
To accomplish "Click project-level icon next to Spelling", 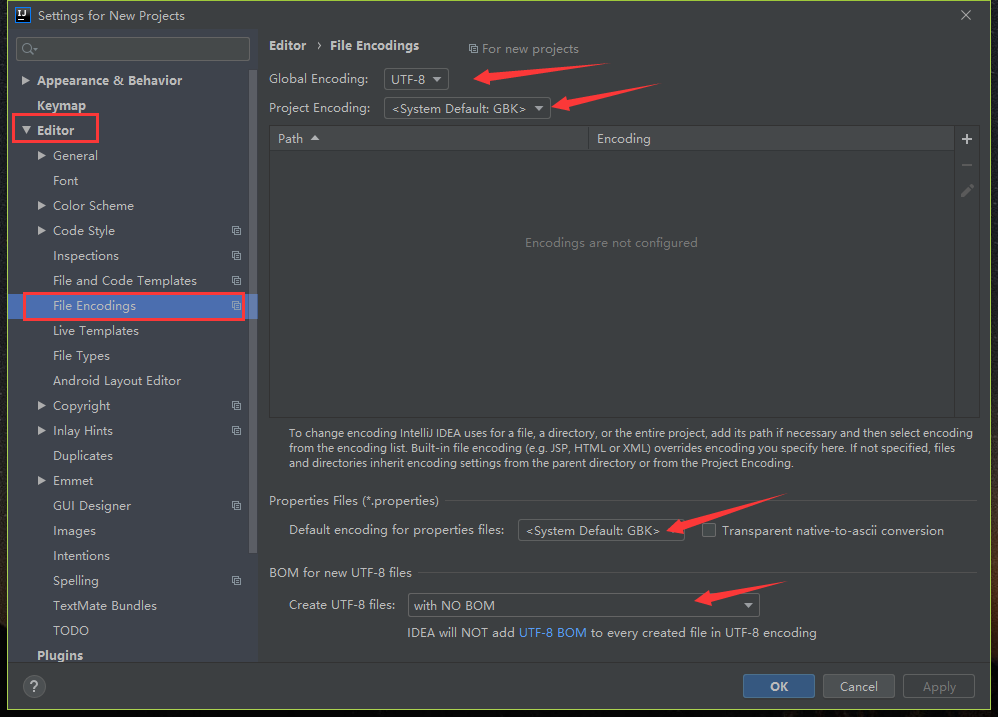I will (x=236, y=580).
